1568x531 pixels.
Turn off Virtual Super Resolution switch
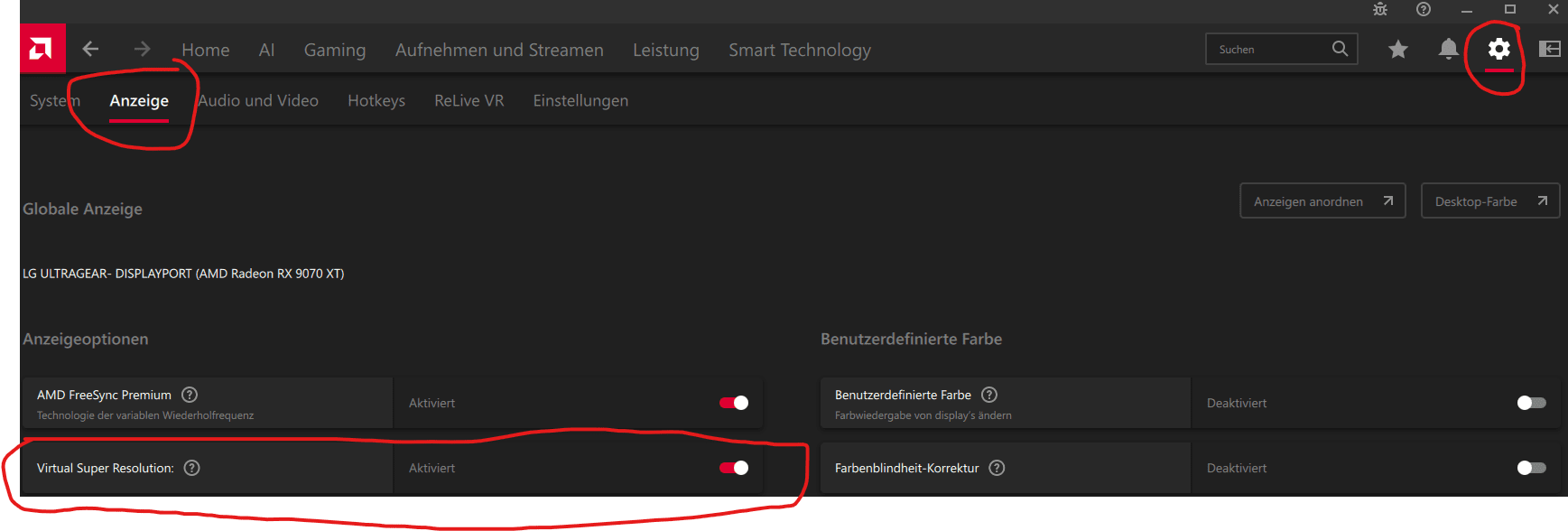(733, 468)
